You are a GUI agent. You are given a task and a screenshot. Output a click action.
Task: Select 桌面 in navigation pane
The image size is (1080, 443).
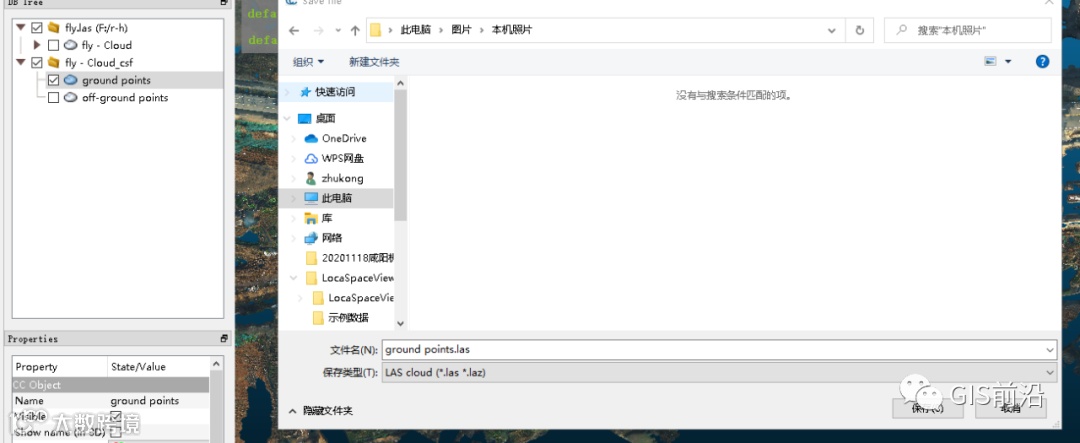[325, 119]
